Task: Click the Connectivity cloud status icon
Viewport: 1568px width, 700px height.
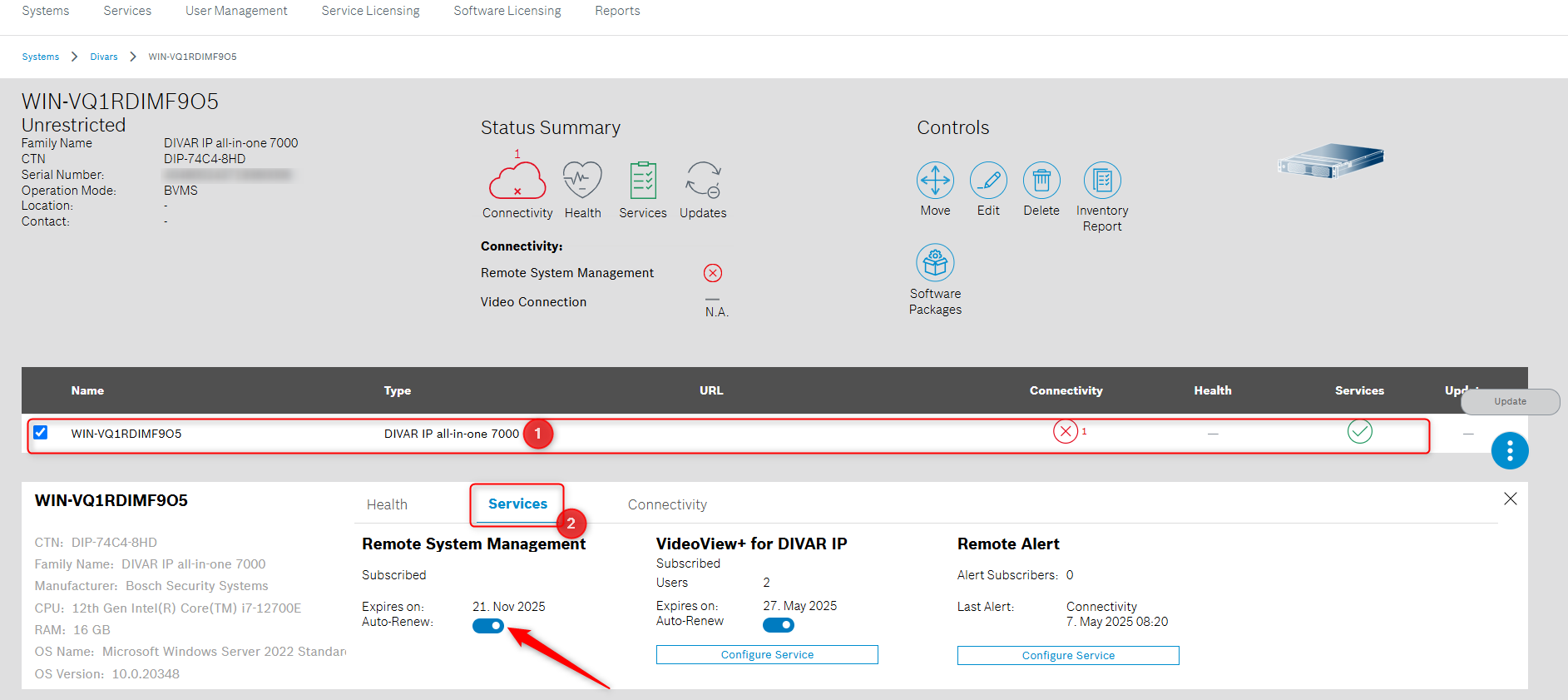Action: click(517, 181)
